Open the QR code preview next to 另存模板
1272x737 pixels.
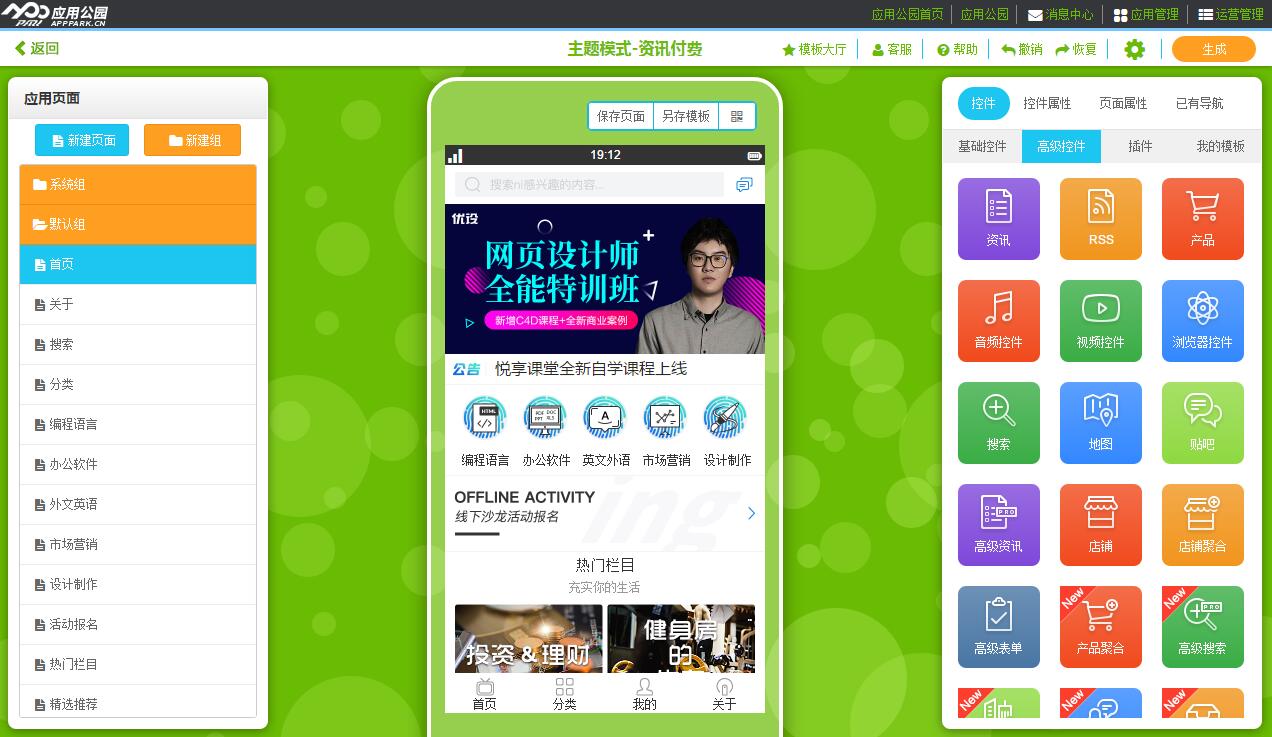(739, 116)
